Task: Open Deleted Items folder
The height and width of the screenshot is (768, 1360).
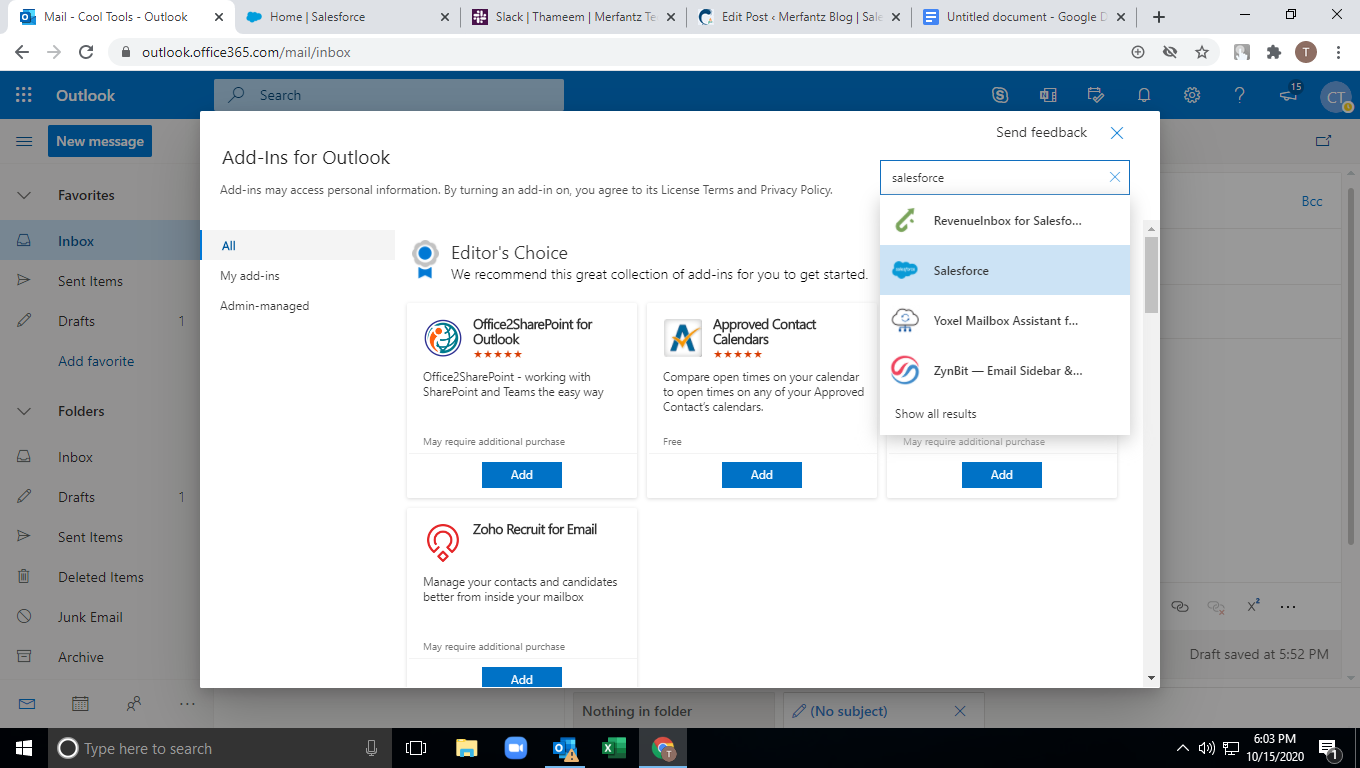Action: (x=100, y=577)
